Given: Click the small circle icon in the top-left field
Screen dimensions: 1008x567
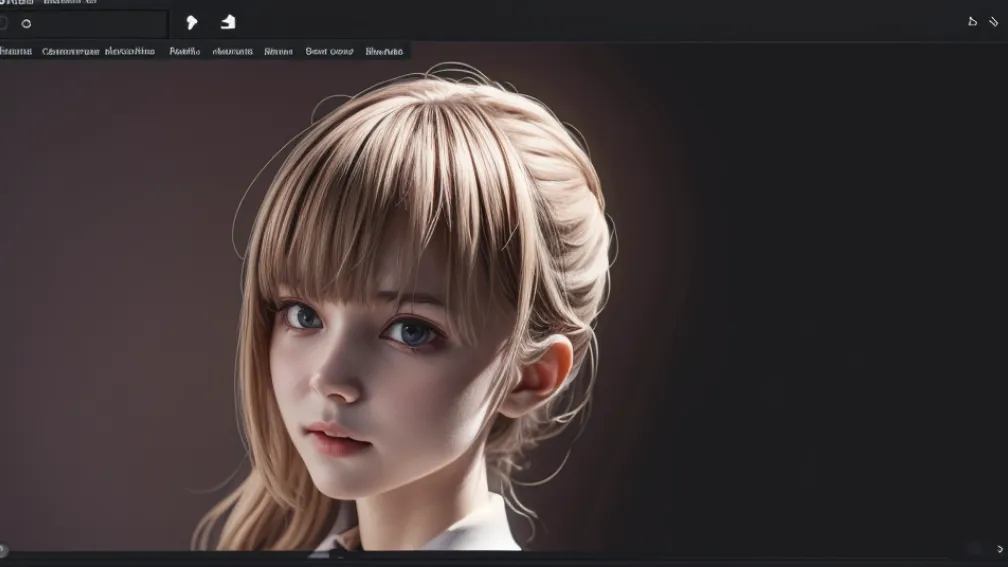Looking at the screenshot, I should 26,24.
